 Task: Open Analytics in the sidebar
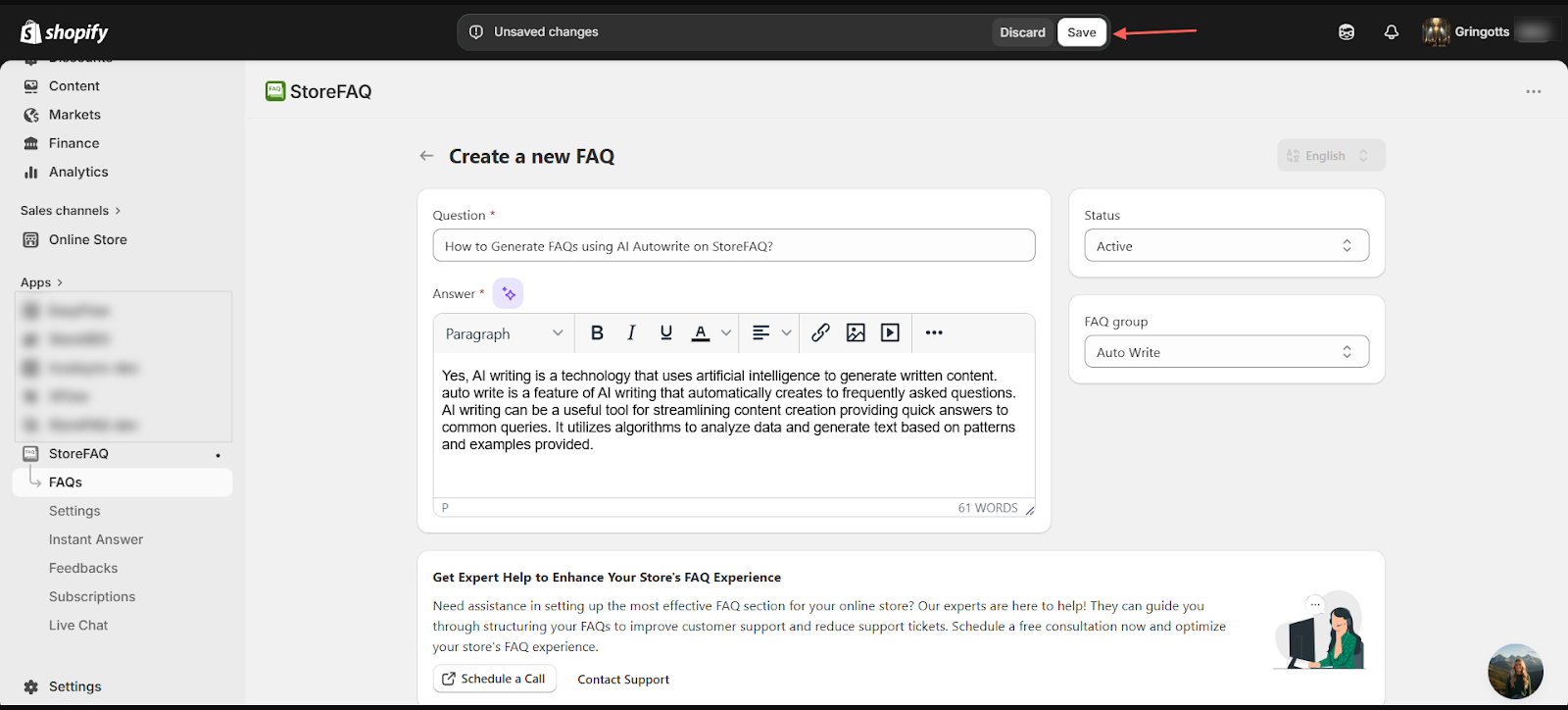pos(78,172)
